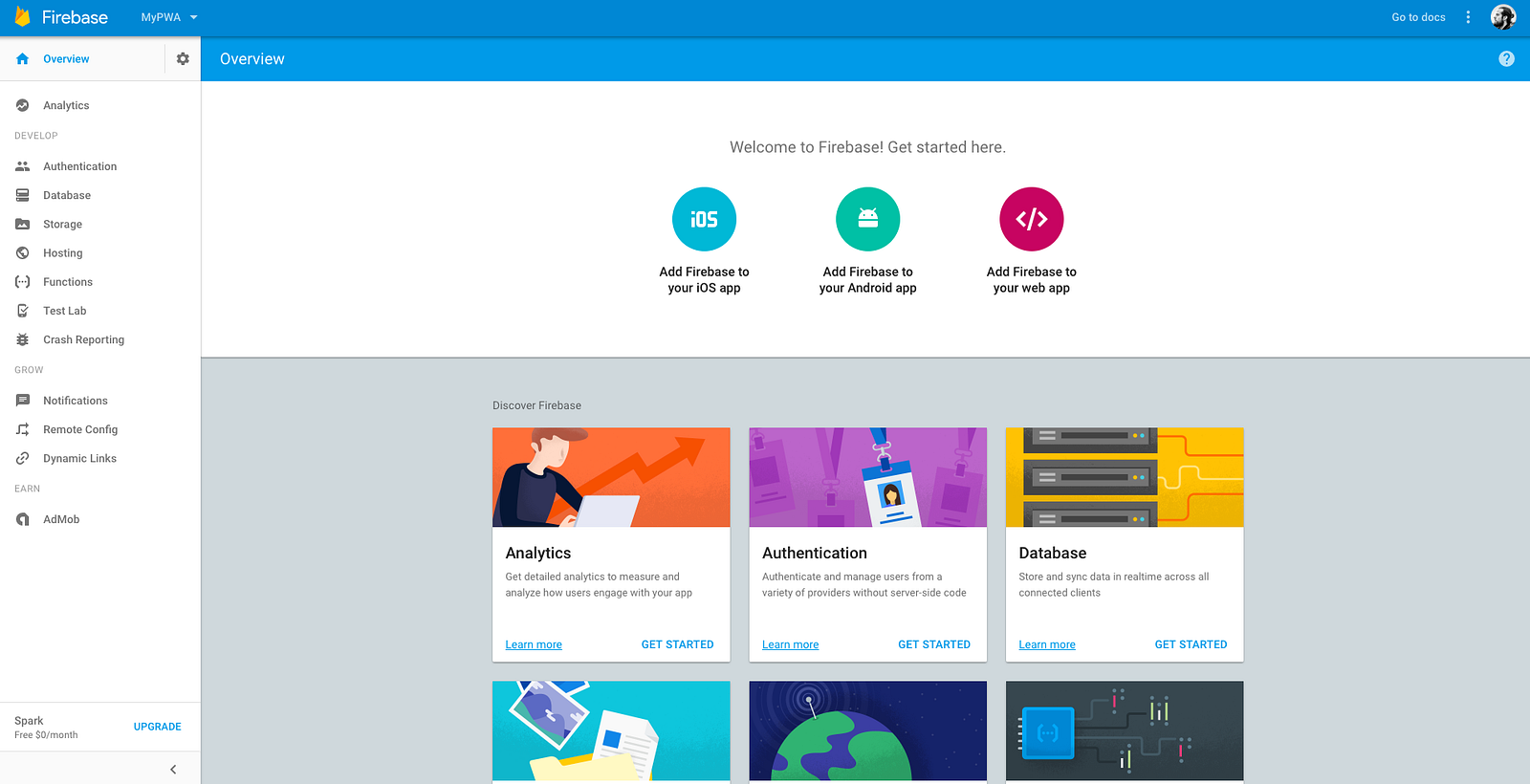Click the Notifications message icon
This screenshot has width=1530, height=784.
(23, 401)
